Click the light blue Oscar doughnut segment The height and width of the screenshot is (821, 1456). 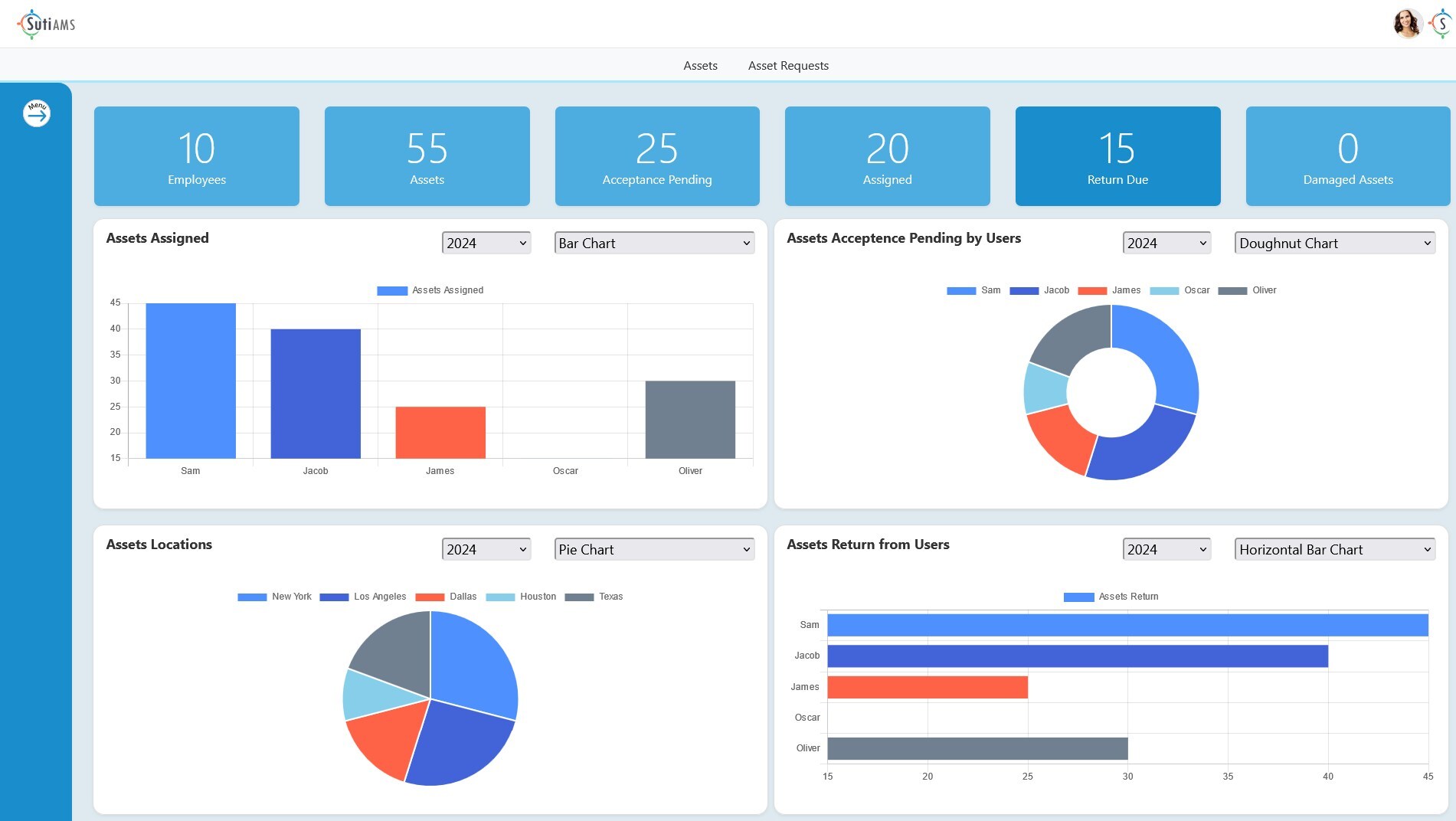[1045, 388]
